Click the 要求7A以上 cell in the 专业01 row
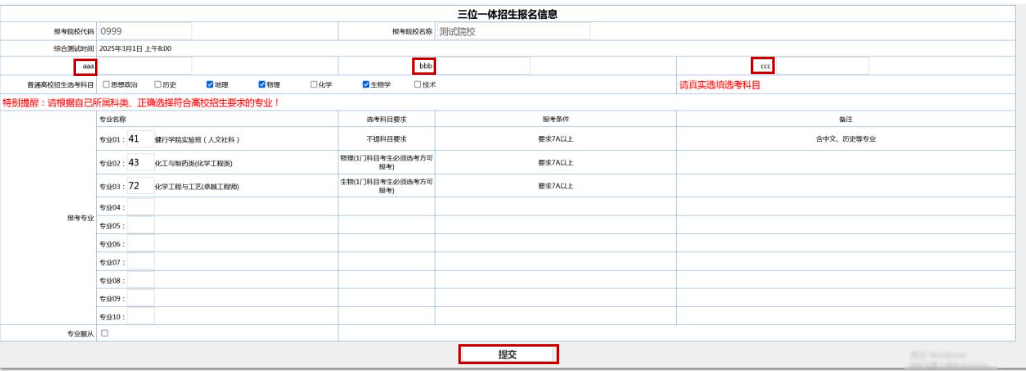The height and width of the screenshot is (371, 1026). click(x=556, y=139)
